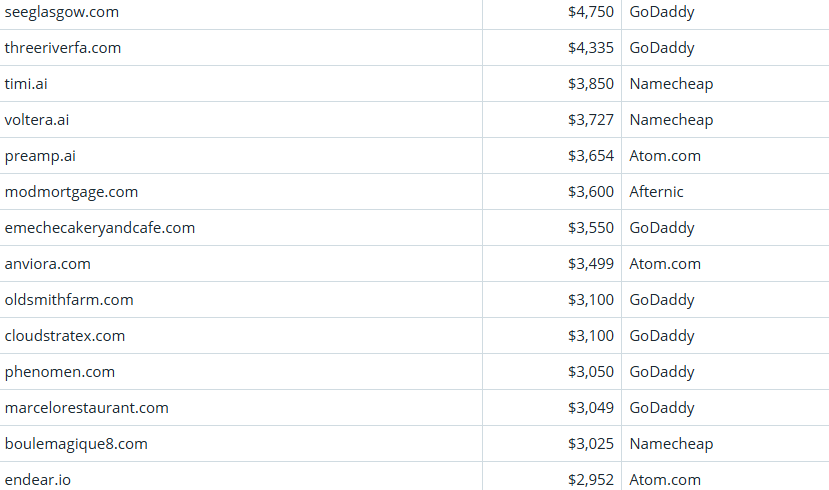Click the seeglasgow.com domain name
The image size is (829, 490).
[x=61, y=12]
